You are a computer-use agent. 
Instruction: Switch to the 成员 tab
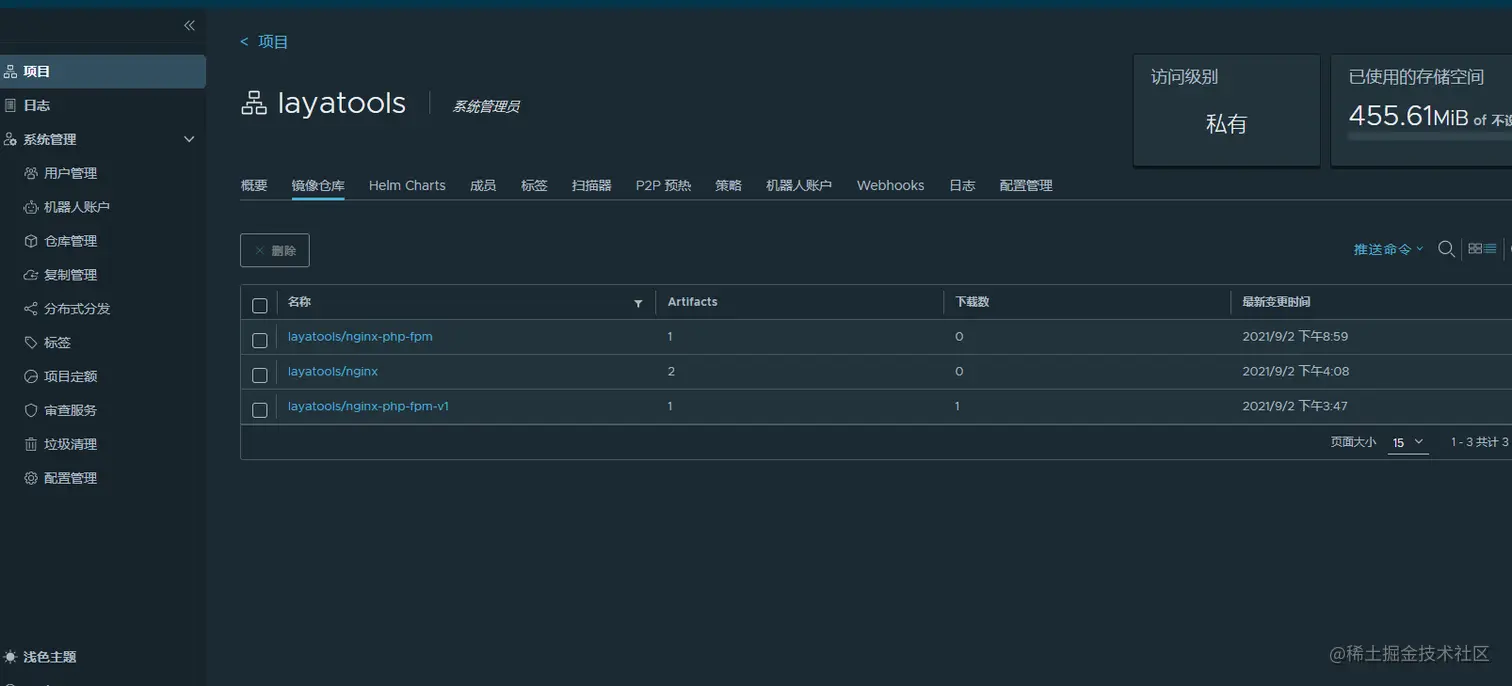click(483, 186)
